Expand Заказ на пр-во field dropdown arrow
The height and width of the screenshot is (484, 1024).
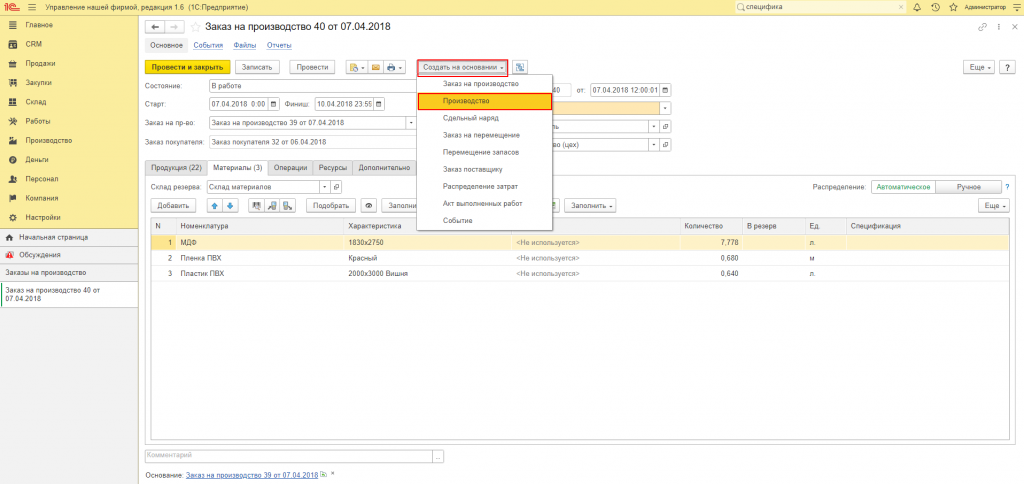411,122
